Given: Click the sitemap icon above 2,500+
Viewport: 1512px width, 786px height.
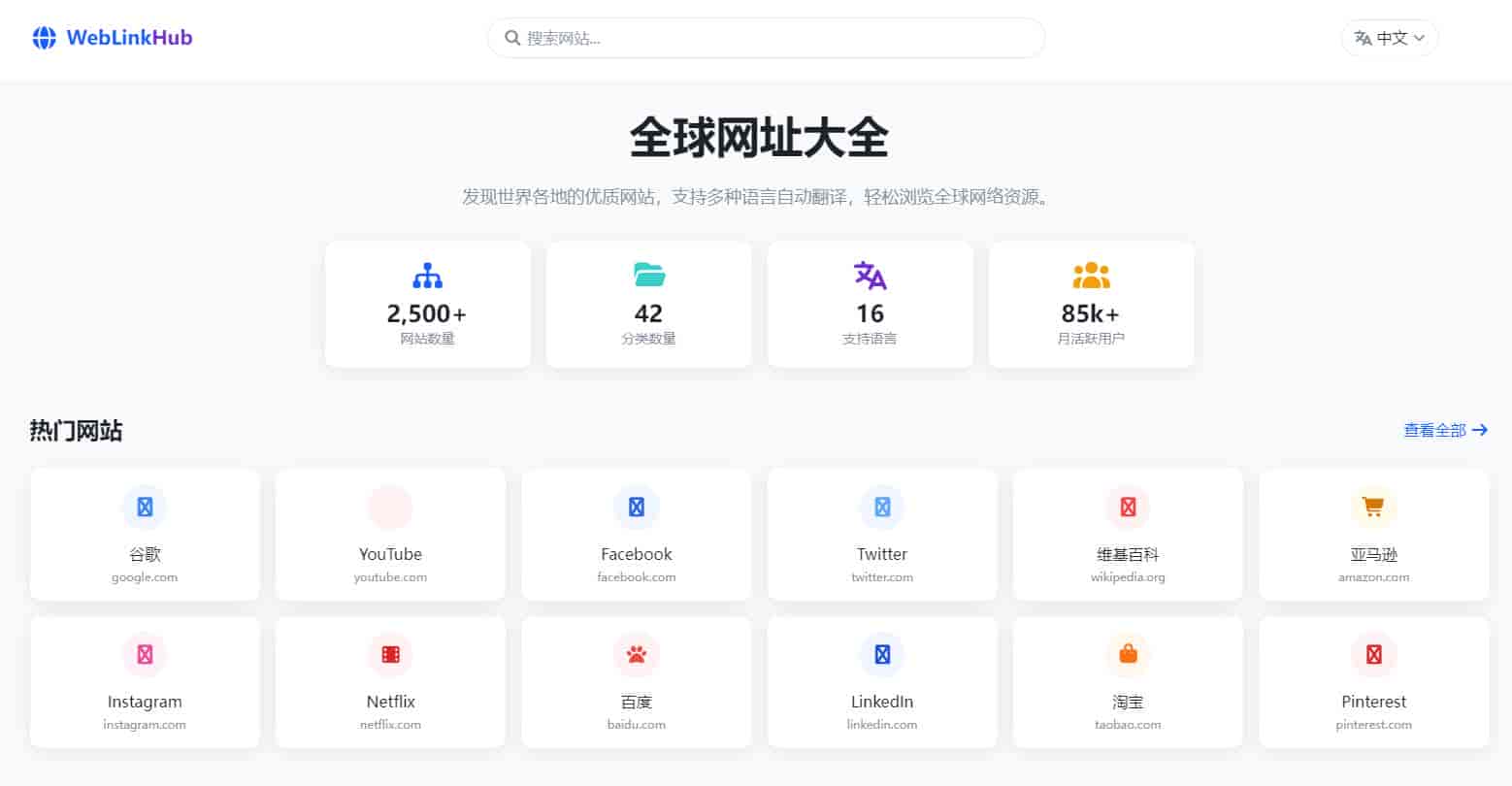Looking at the screenshot, I should 427,277.
